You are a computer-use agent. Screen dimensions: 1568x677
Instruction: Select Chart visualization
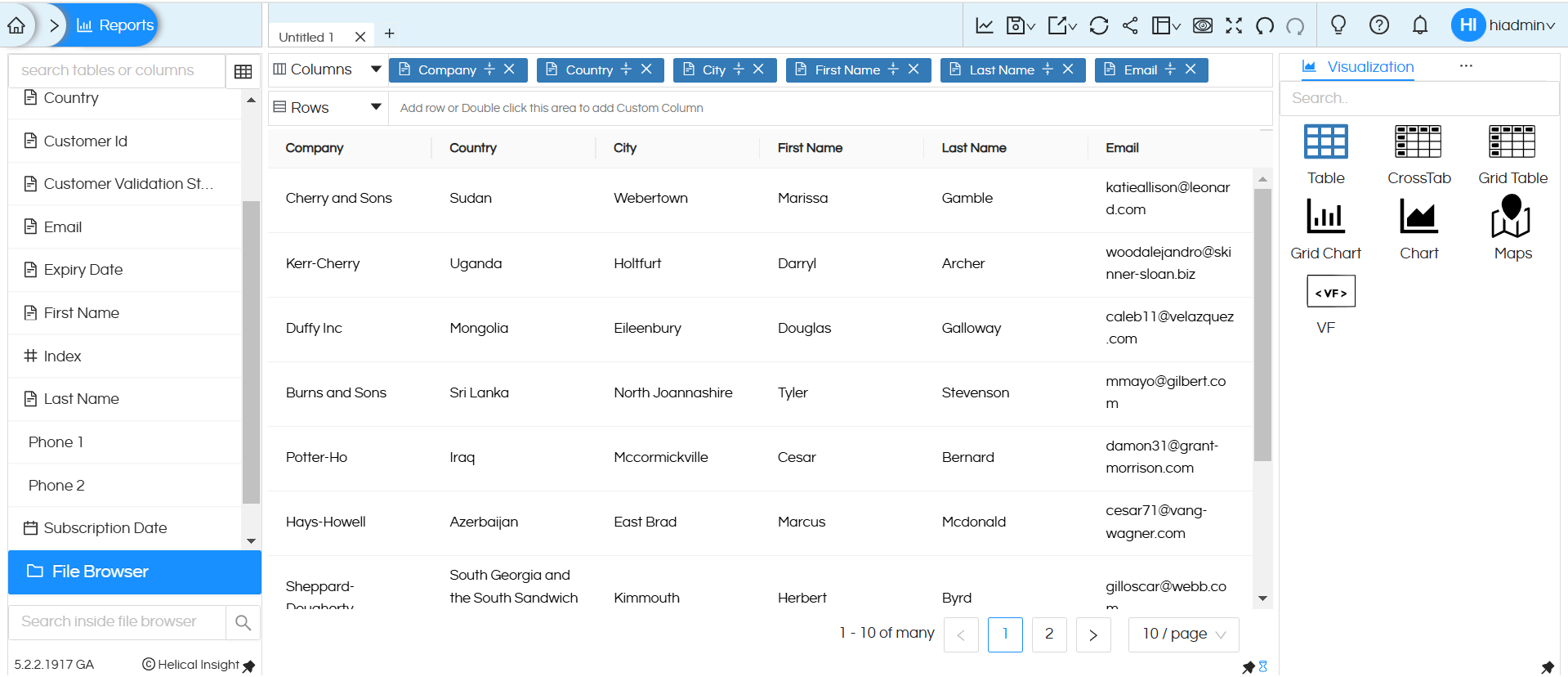(x=1418, y=230)
